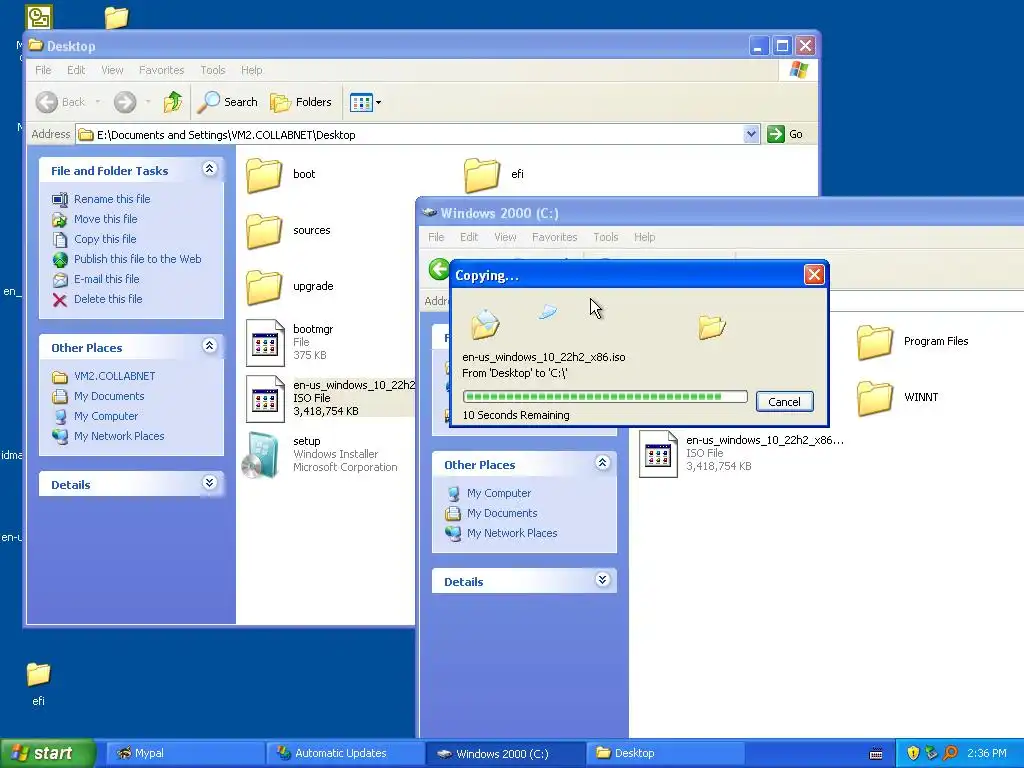
Task: Click Copy this file link
Action: pyautogui.click(x=104, y=239)
